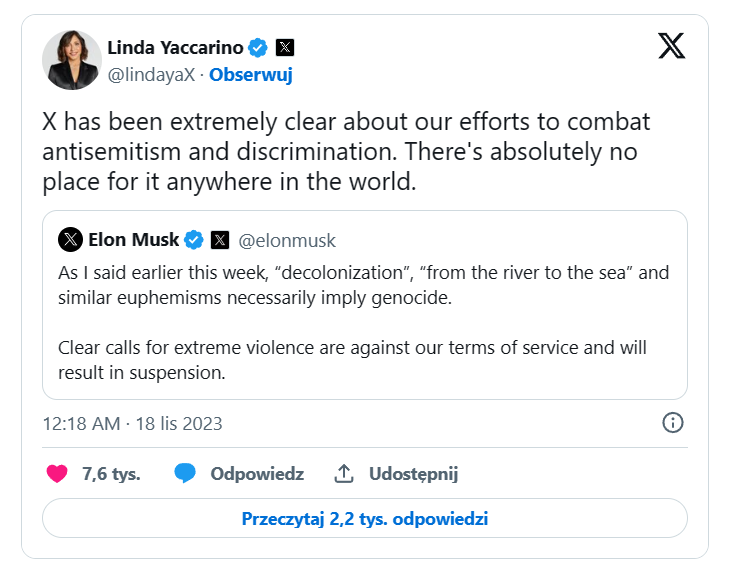Screen dimensions: 736x581
Task: Like the post with the heart icon
Action: 57,474
